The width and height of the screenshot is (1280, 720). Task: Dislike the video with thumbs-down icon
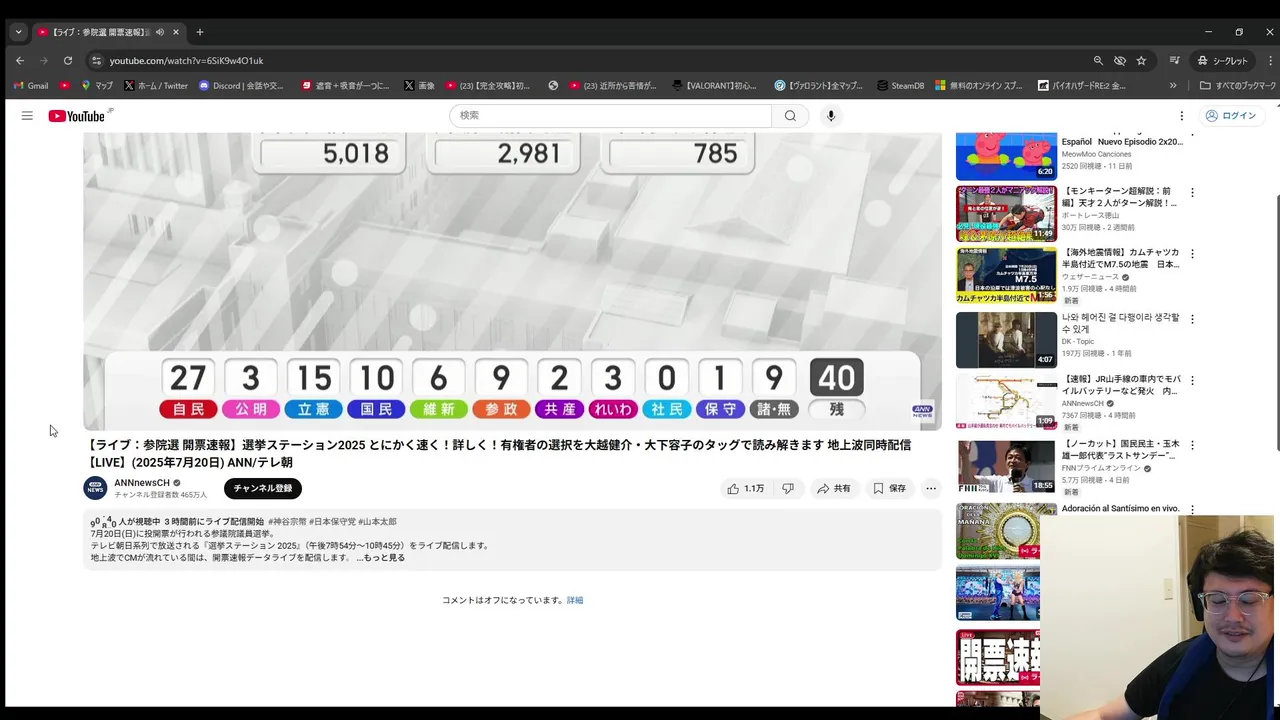point(788,489)
